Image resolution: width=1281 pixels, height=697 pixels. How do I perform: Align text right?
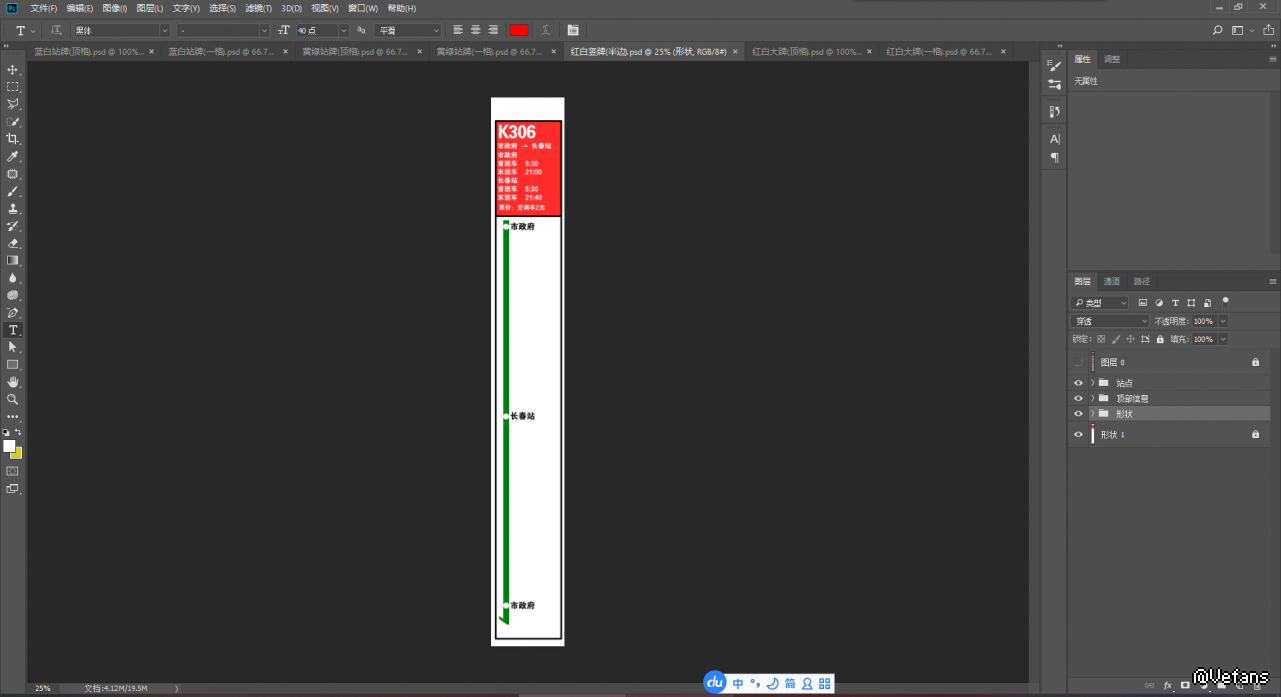click(x=493, y=31)
